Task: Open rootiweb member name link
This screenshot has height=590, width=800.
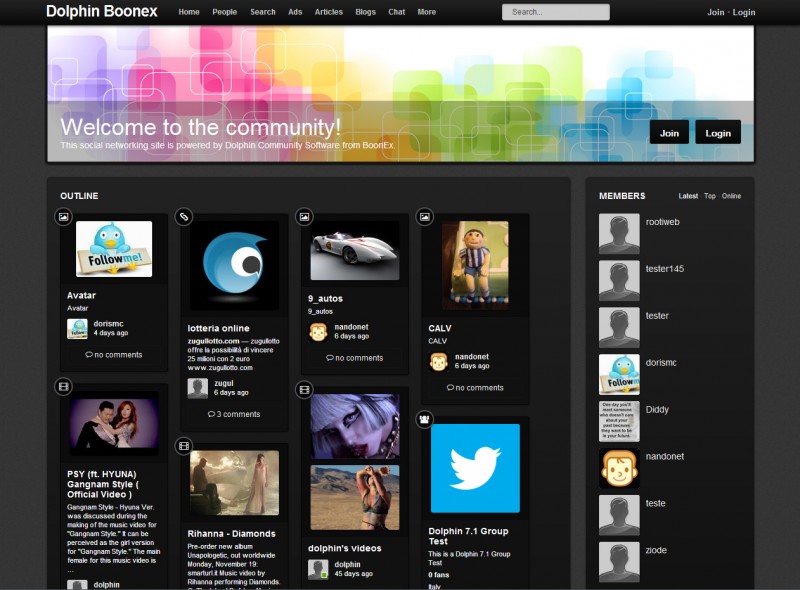Action: coord(662,222)
